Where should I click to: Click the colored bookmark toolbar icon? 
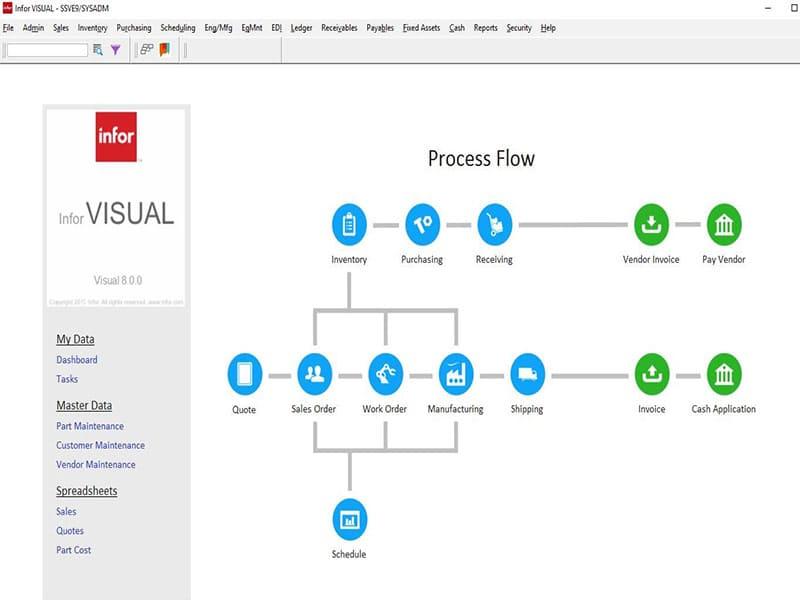click(164, 49)
